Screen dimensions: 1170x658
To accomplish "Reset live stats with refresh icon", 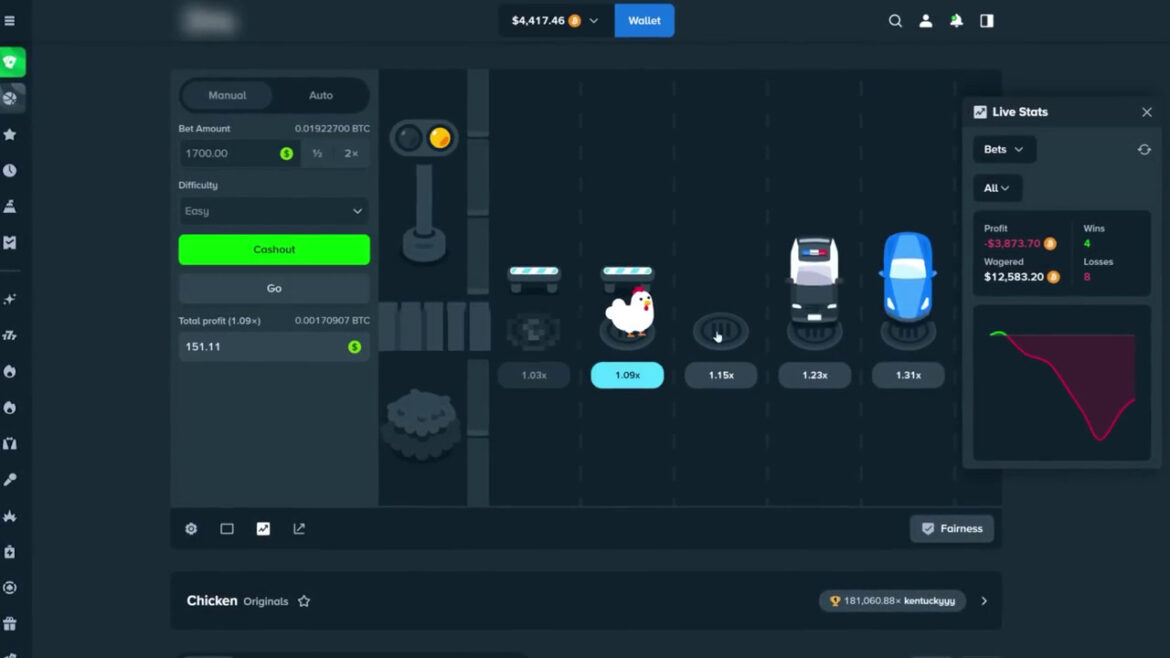I will pyautogui.click(x=1144, y=149).
